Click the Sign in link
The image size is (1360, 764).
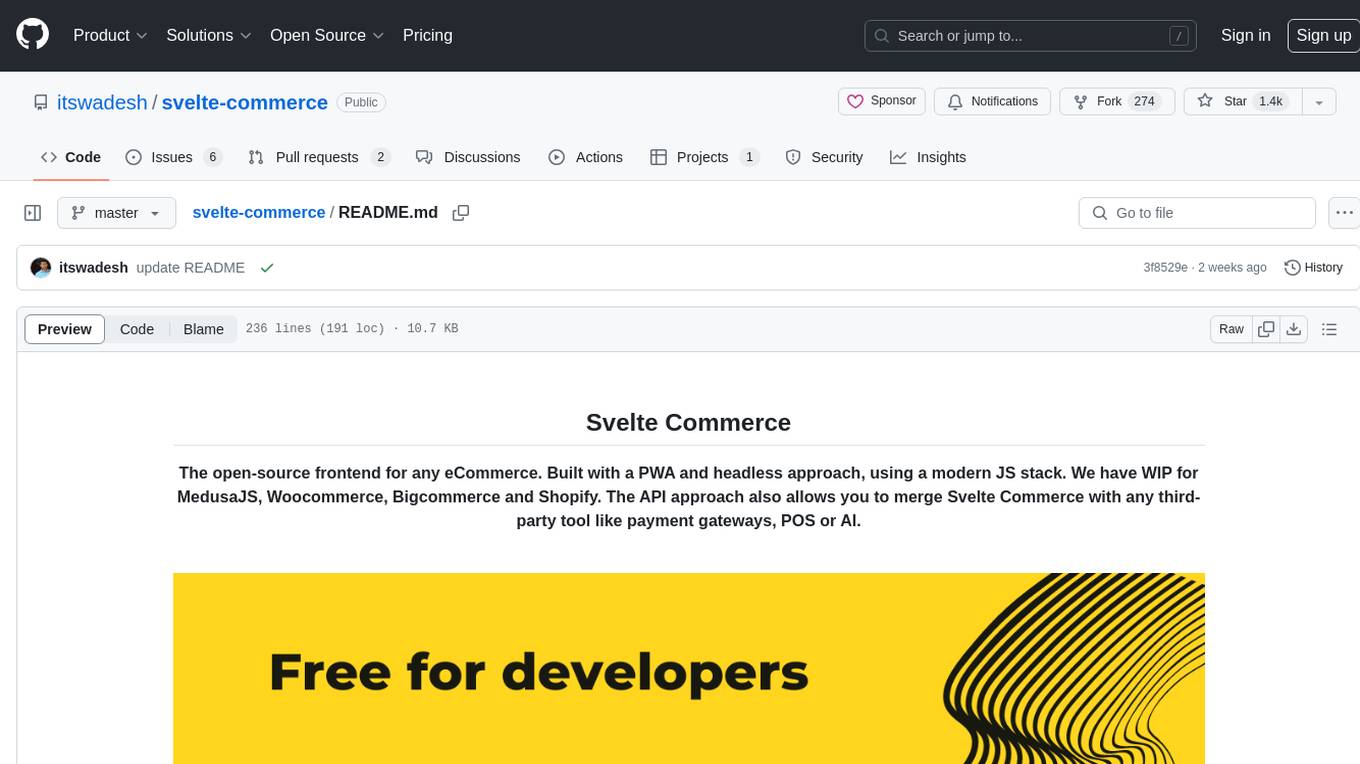pyautogui.click(x=1245, y=35)
